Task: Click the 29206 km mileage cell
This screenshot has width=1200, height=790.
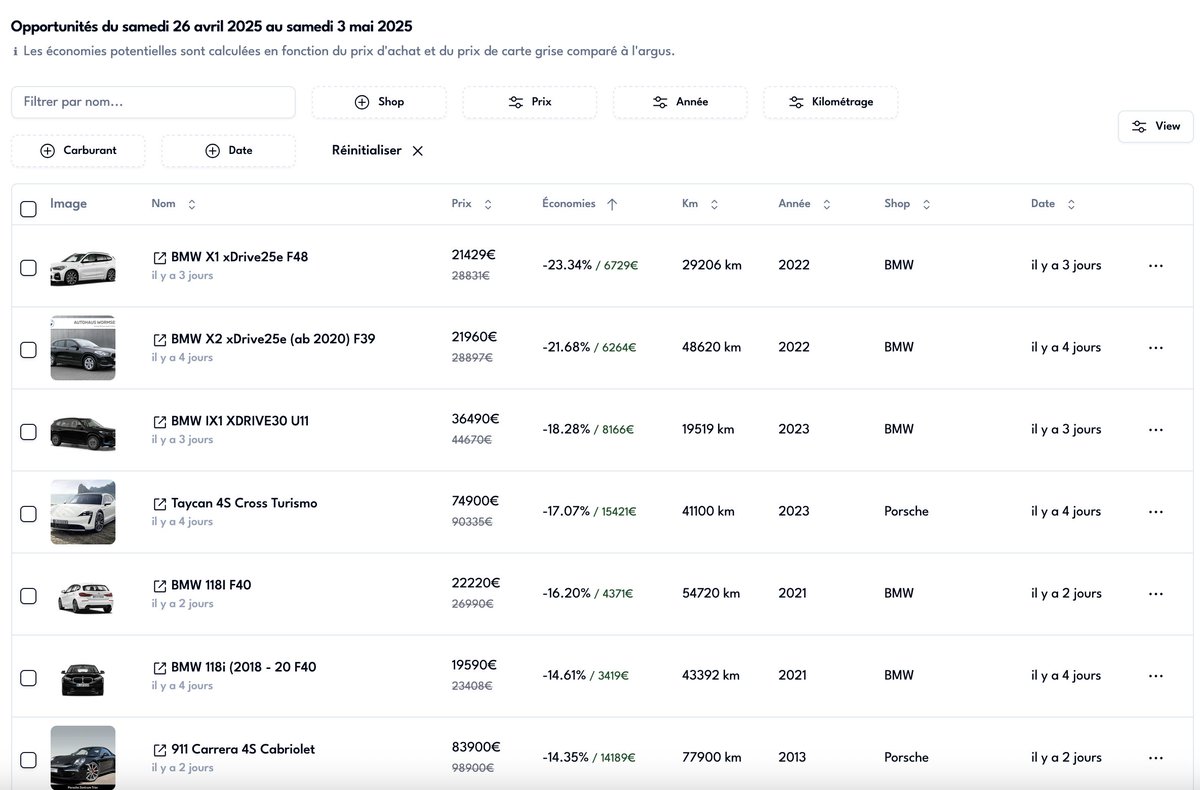Action: [712, 265]
